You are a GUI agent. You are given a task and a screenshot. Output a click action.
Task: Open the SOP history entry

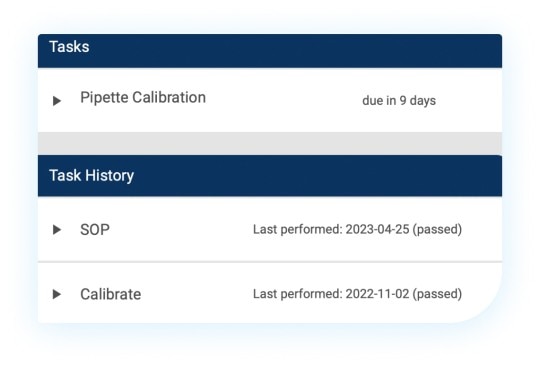[x=95, y=230]
